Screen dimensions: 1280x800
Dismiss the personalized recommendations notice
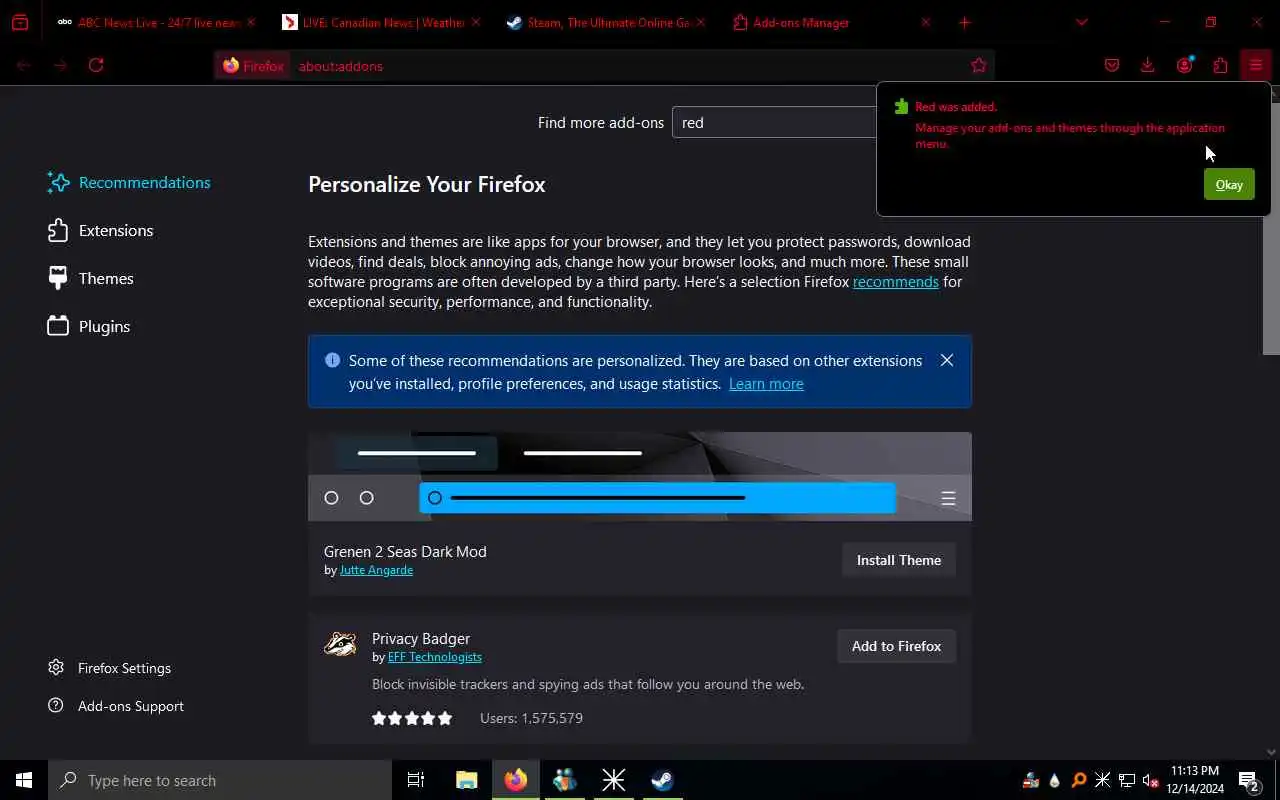point(947,360)
